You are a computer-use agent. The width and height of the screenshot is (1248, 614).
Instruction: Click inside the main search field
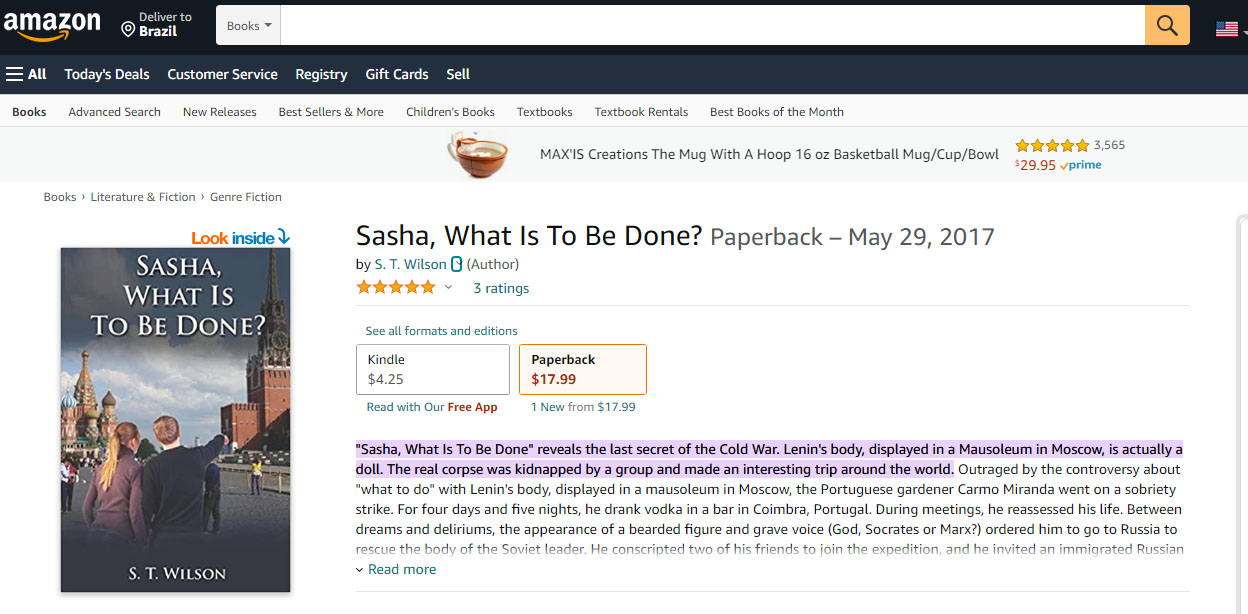(x=712, y=25)
